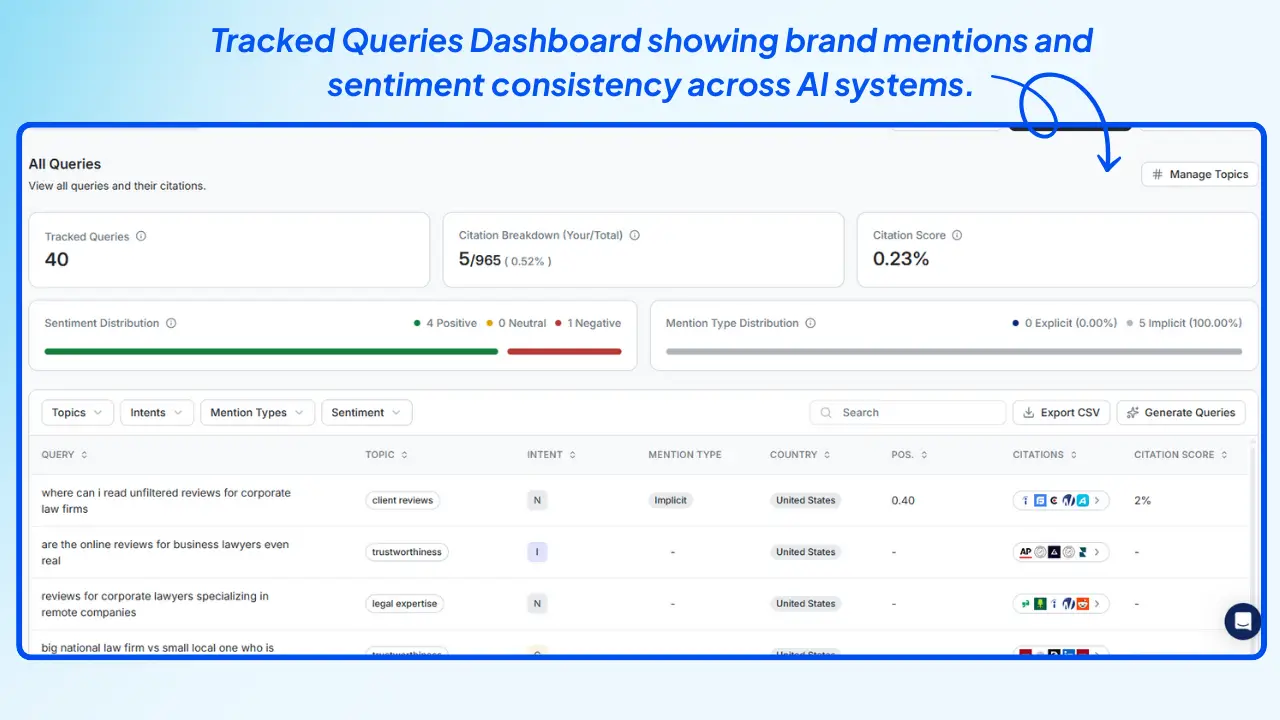Viewport: 1280px width, 720px height.
Task: Click the magnifier icon in the search bar
Action: 824,412
